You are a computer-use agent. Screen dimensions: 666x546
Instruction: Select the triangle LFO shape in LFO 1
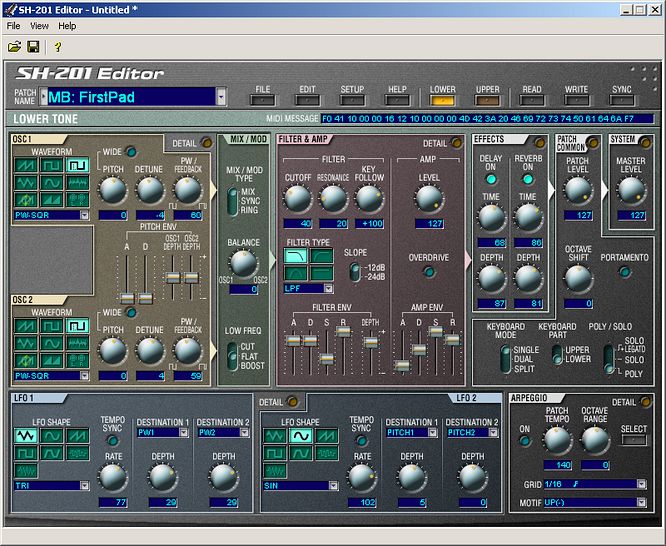pos(25,436)
